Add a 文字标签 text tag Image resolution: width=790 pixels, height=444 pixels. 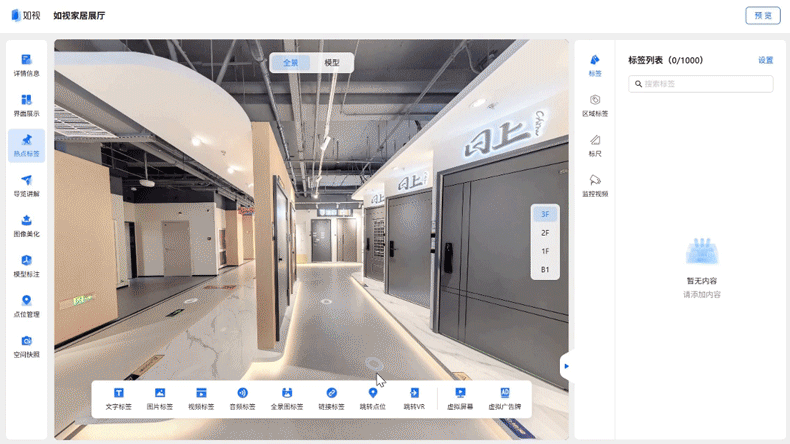click(x=118, y=398)
